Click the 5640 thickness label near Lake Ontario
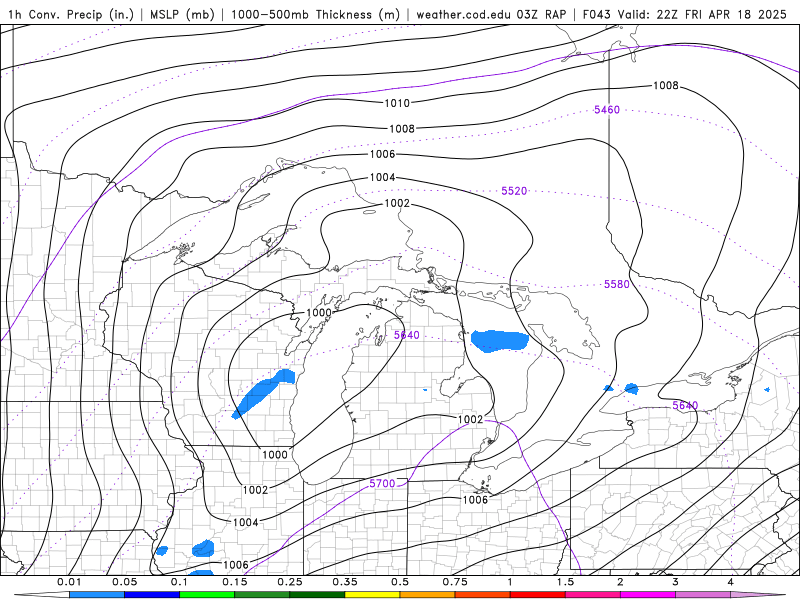The width and height of the screenshot is (800, 600). point(685,405)
